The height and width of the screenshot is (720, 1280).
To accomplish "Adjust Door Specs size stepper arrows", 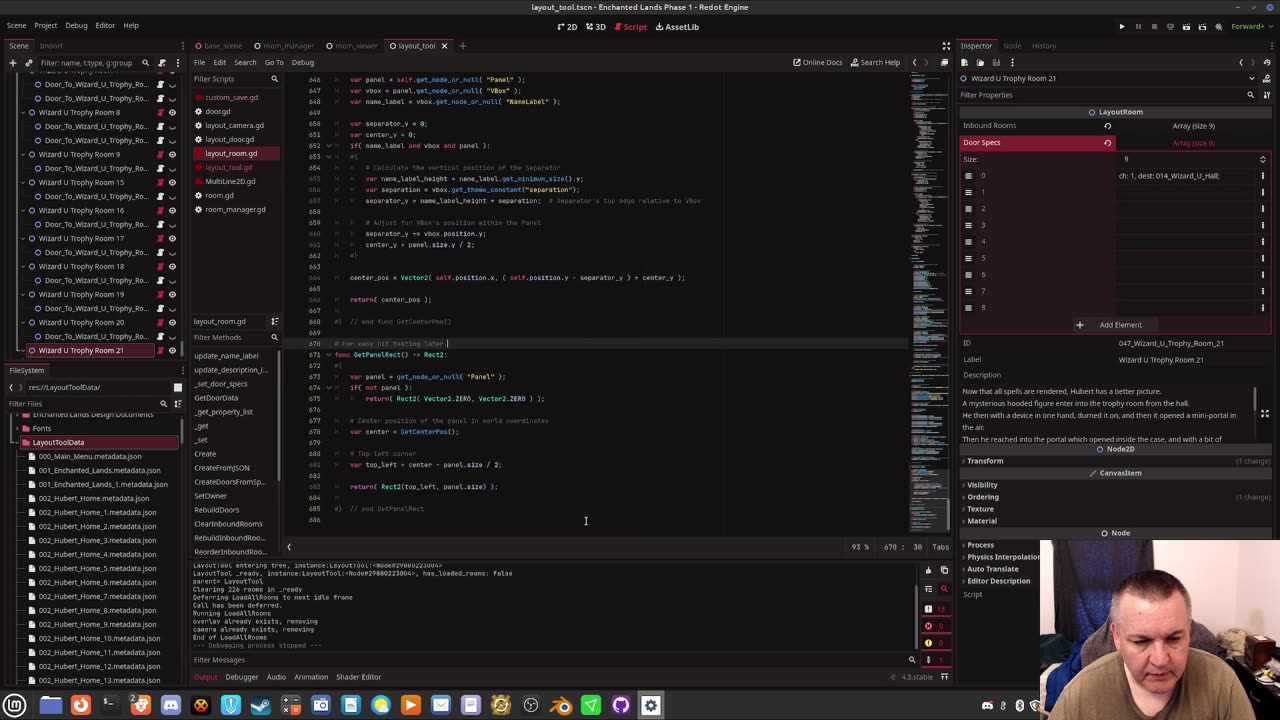I will click(1262, 160).
